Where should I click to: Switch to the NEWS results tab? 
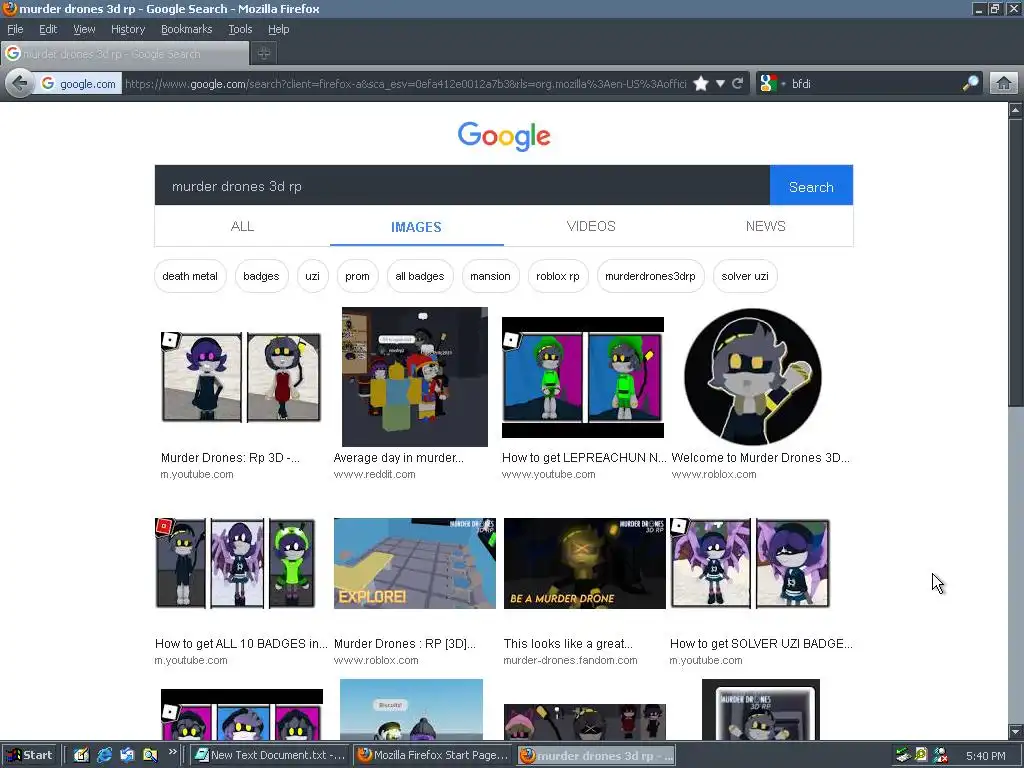click(x=765, y=226)
